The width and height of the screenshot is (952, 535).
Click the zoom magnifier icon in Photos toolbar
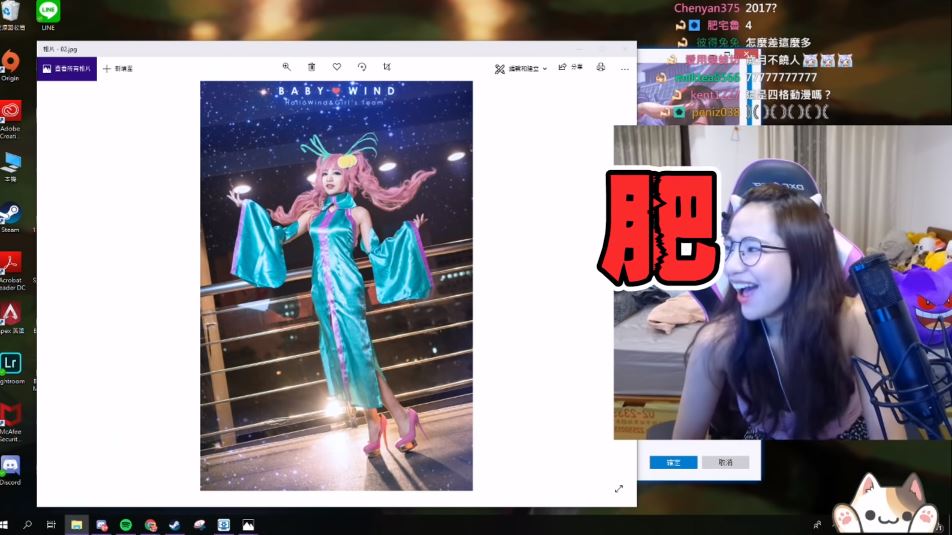(x=286, y=67)
